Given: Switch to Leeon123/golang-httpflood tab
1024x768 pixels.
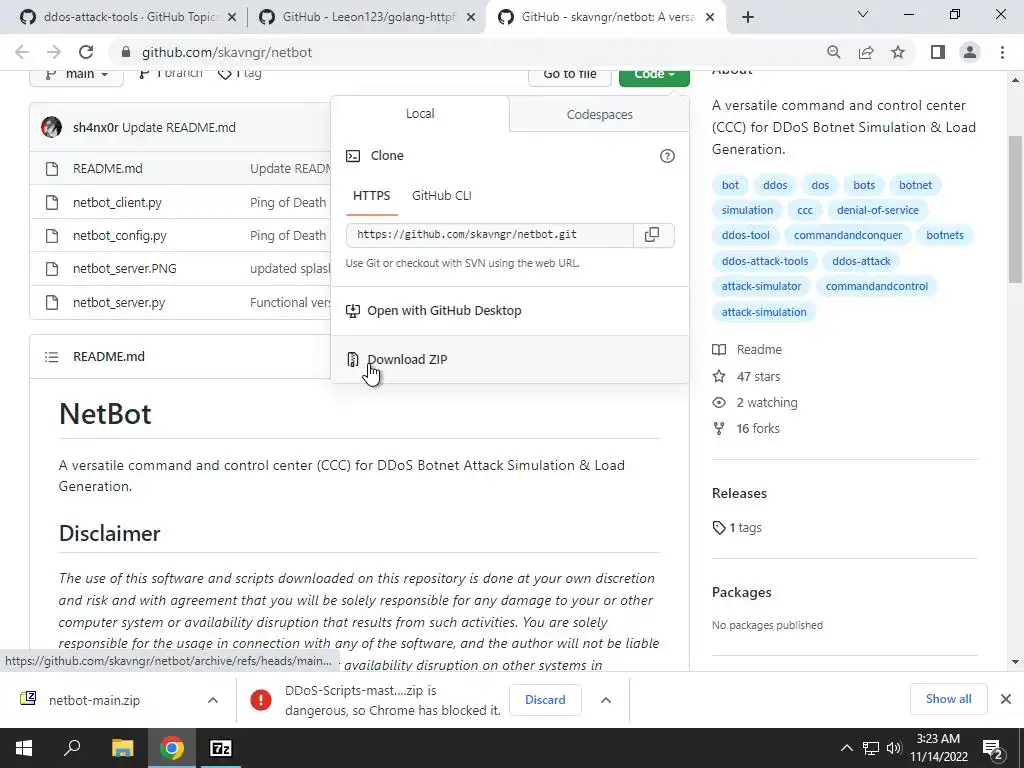Looking at the screenshot, I should 366,17.
